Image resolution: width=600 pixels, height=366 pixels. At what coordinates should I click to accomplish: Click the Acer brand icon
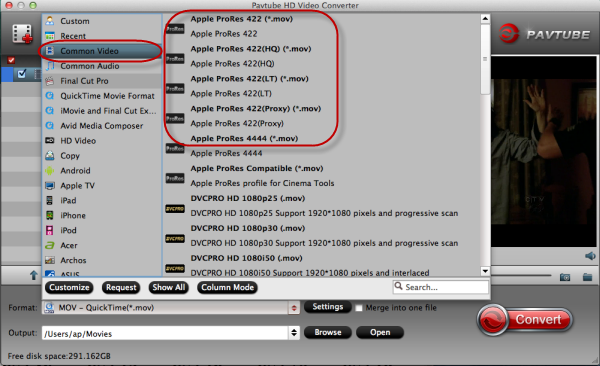point(50,245)
